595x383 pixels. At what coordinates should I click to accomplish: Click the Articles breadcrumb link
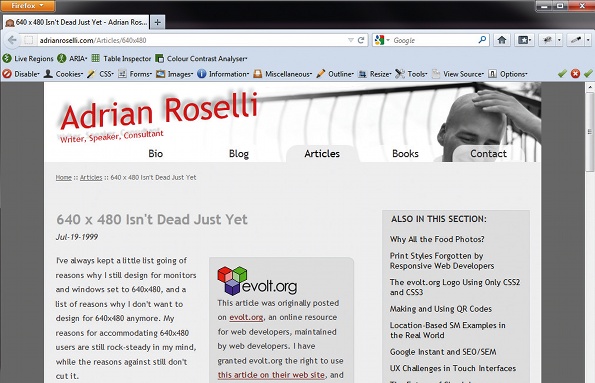pyautogui.click(x=91, y=177)
